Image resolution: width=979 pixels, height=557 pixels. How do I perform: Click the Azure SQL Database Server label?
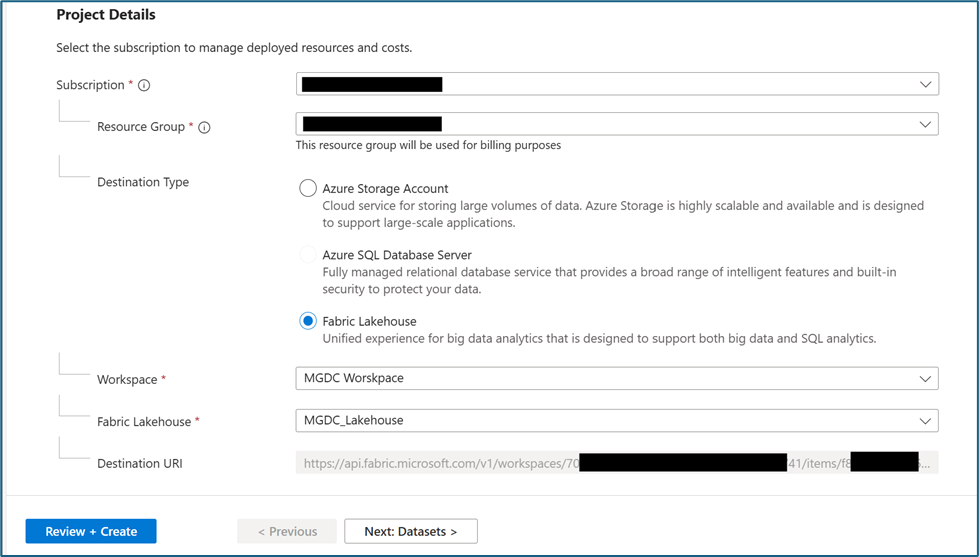pyautogui.click(x=397, y=255)
